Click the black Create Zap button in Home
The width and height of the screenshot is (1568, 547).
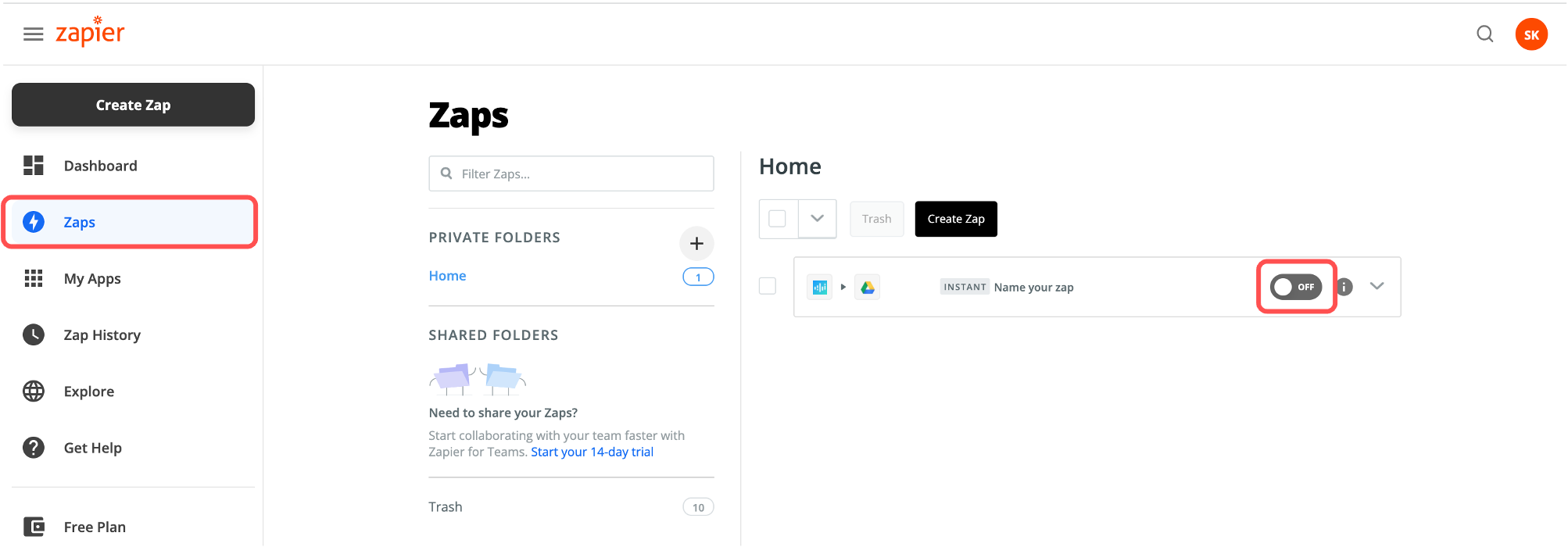[956, 219]
